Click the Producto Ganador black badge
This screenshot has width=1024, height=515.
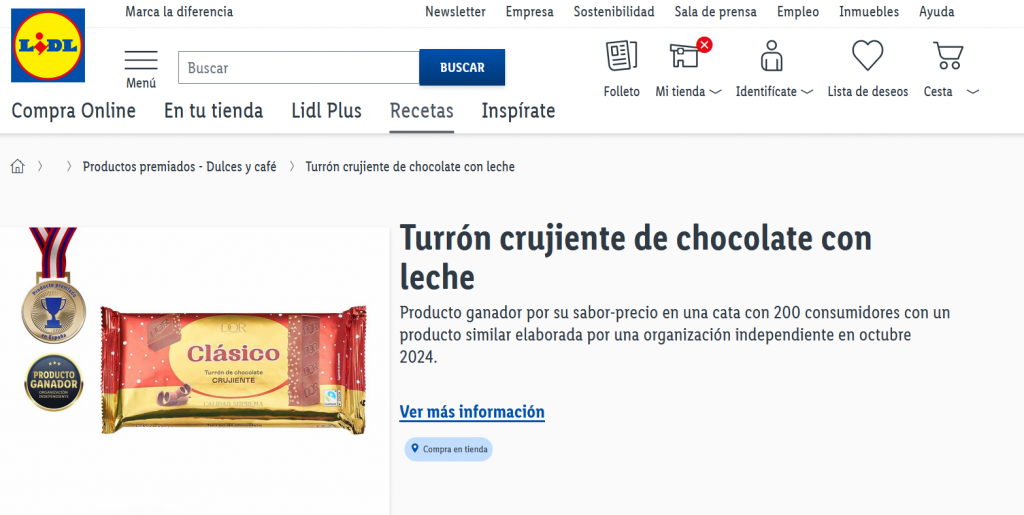(x=54, y=382)
